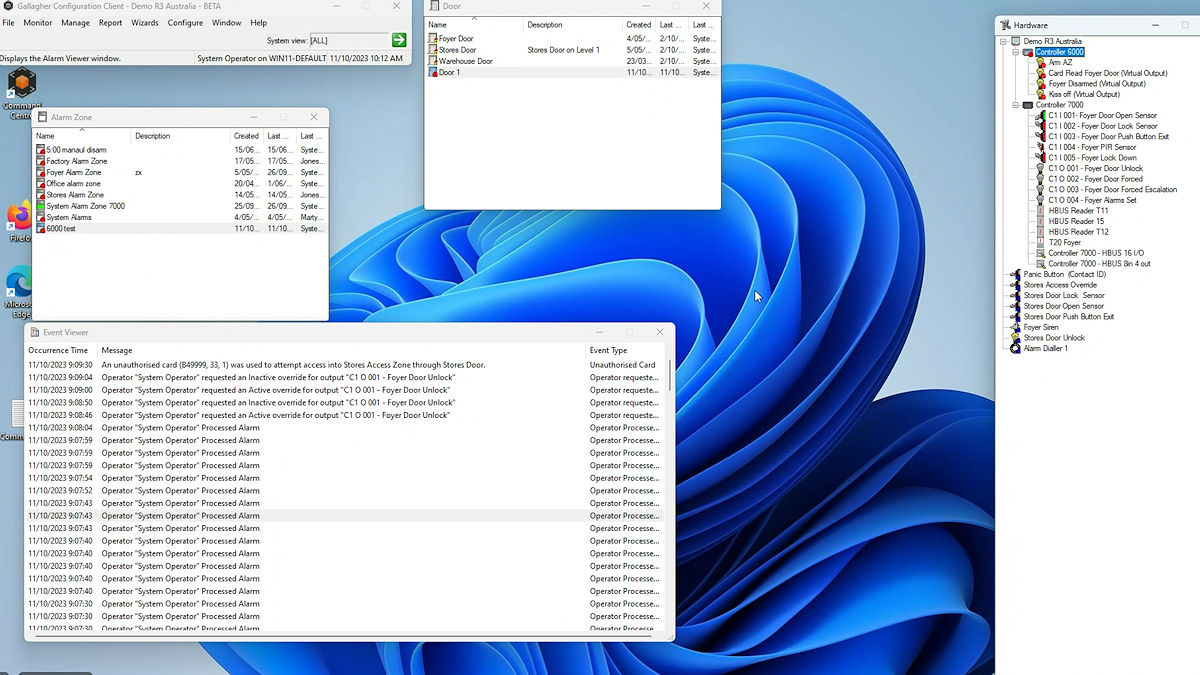Select the Foyer Door icon in Door list

433,39
